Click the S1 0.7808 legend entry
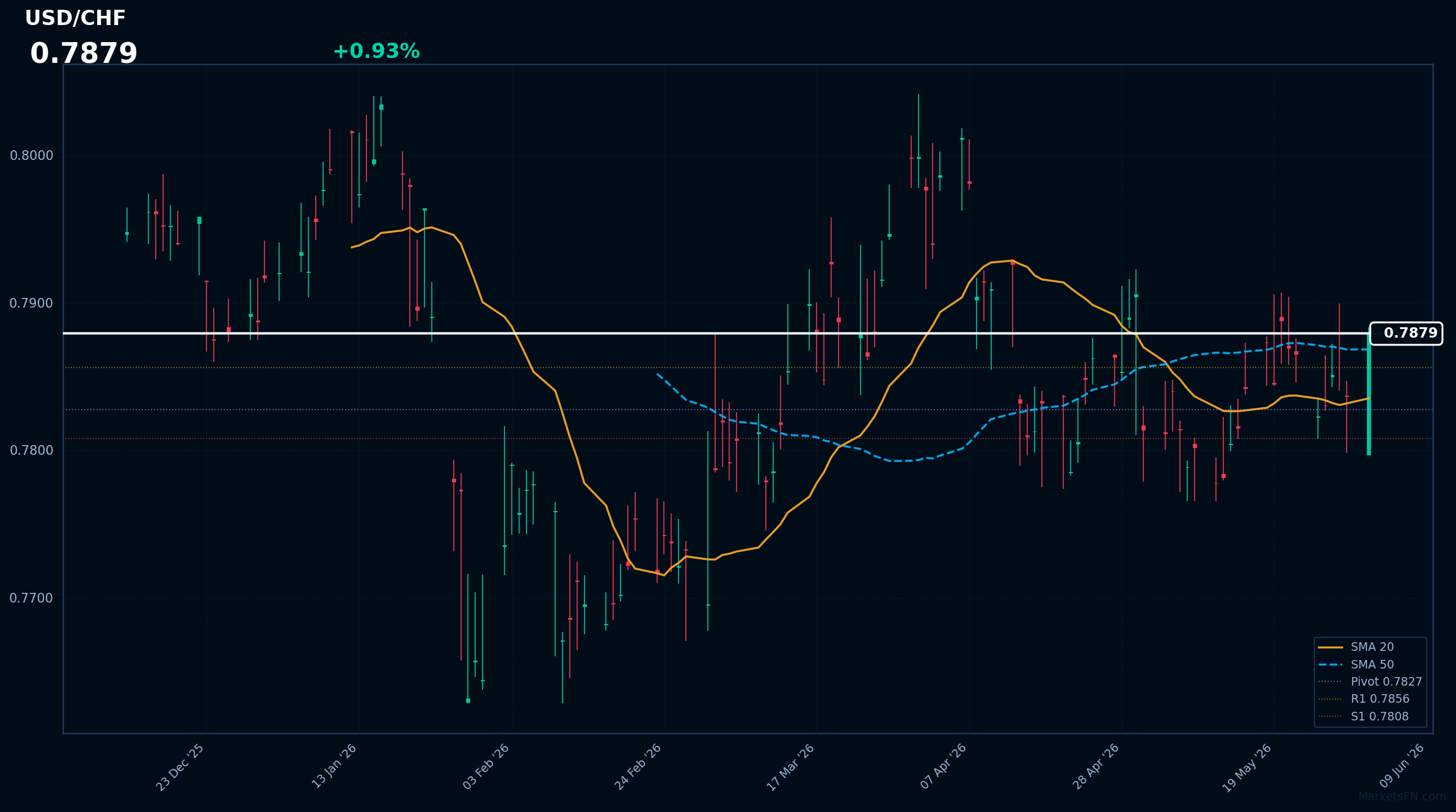The height and width of the screenshot is (812, 1456). (1363, 717)
